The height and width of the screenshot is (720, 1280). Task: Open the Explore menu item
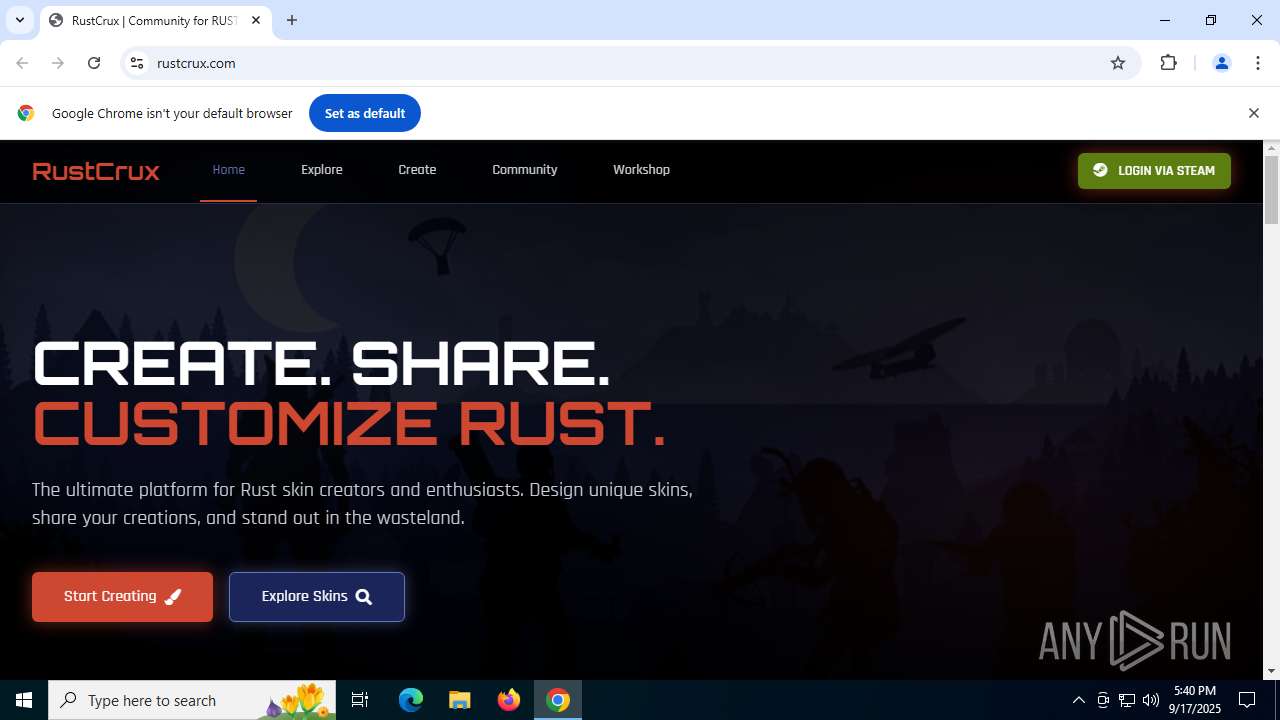click(322, 170)
